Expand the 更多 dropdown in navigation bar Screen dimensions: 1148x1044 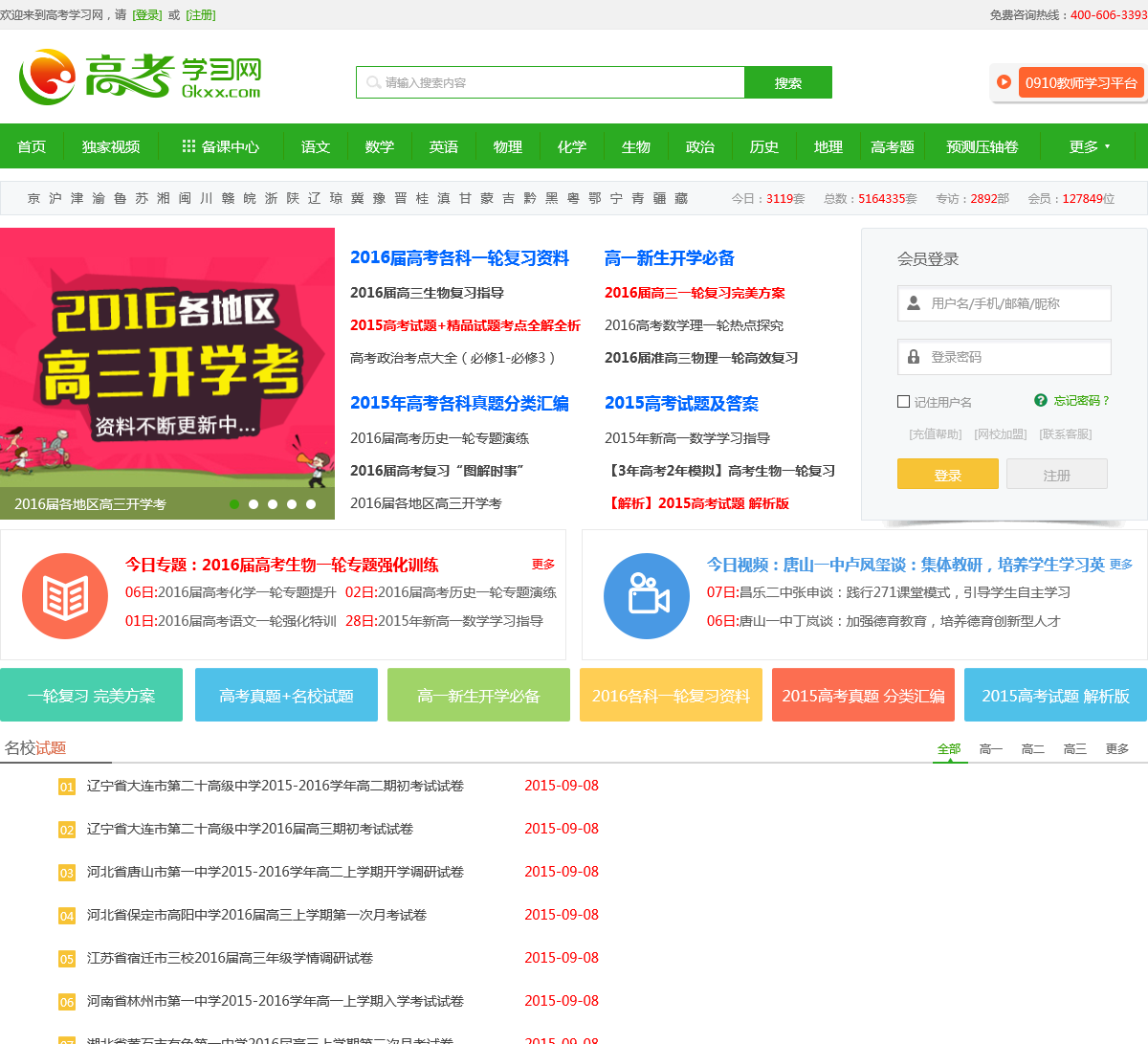click(1090, 146)
